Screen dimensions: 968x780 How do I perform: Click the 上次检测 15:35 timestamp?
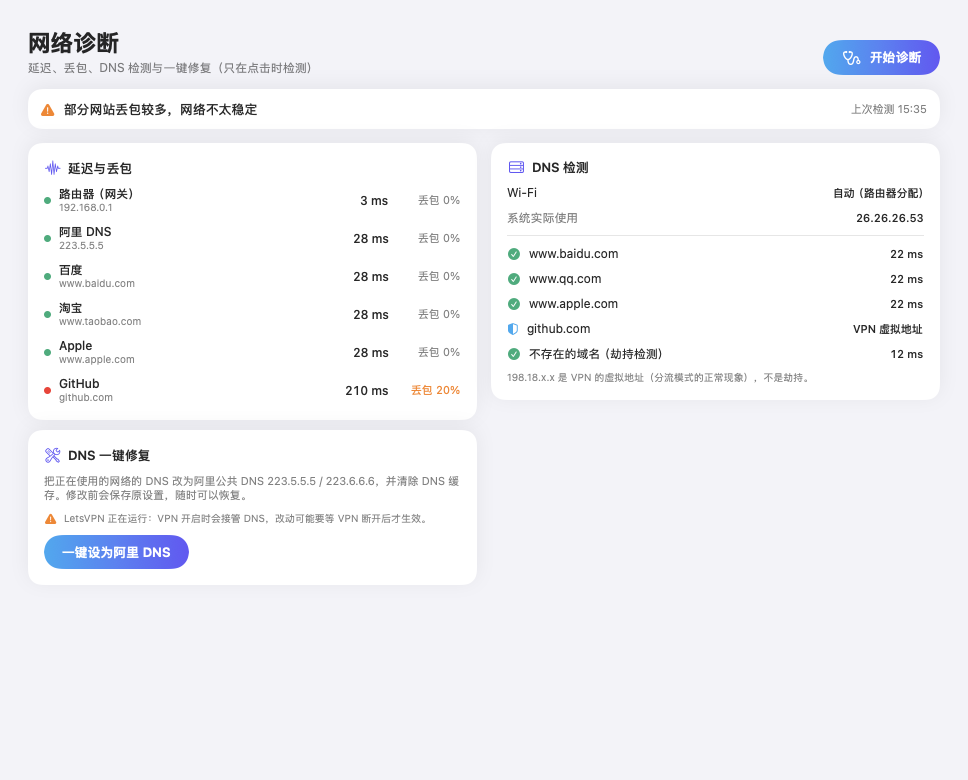888,109
